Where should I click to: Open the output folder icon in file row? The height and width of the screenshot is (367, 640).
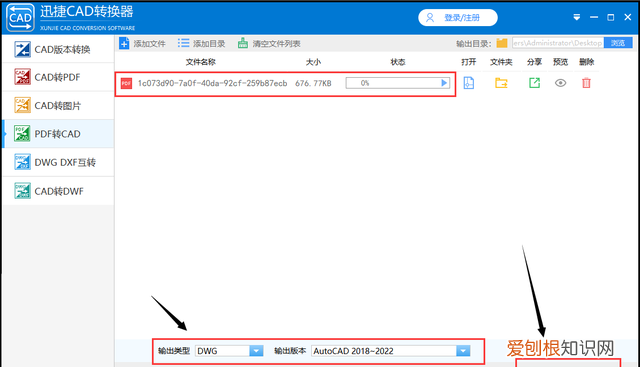point(501,83)
